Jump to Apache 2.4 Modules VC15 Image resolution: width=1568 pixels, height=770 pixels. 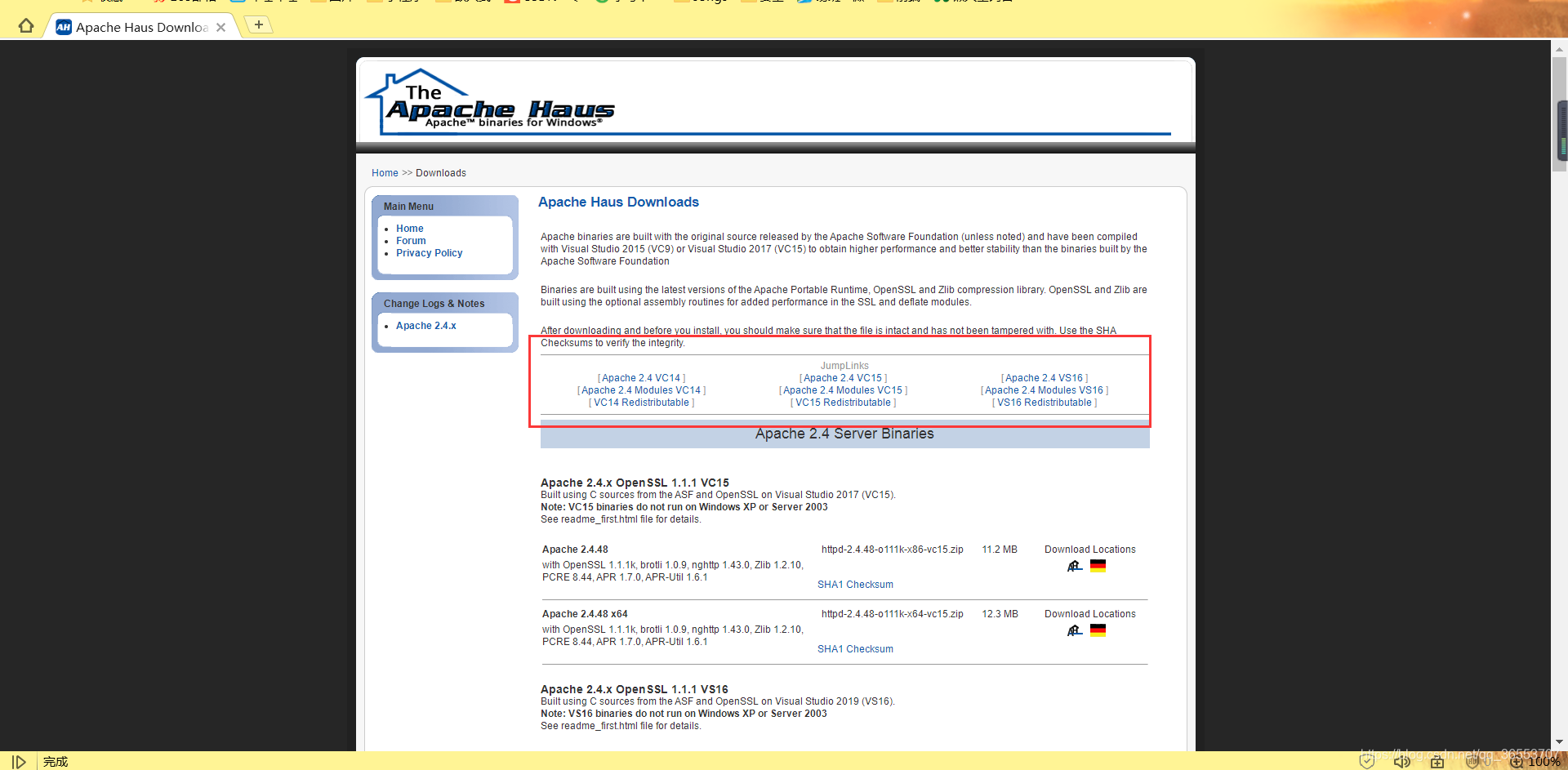843,390
